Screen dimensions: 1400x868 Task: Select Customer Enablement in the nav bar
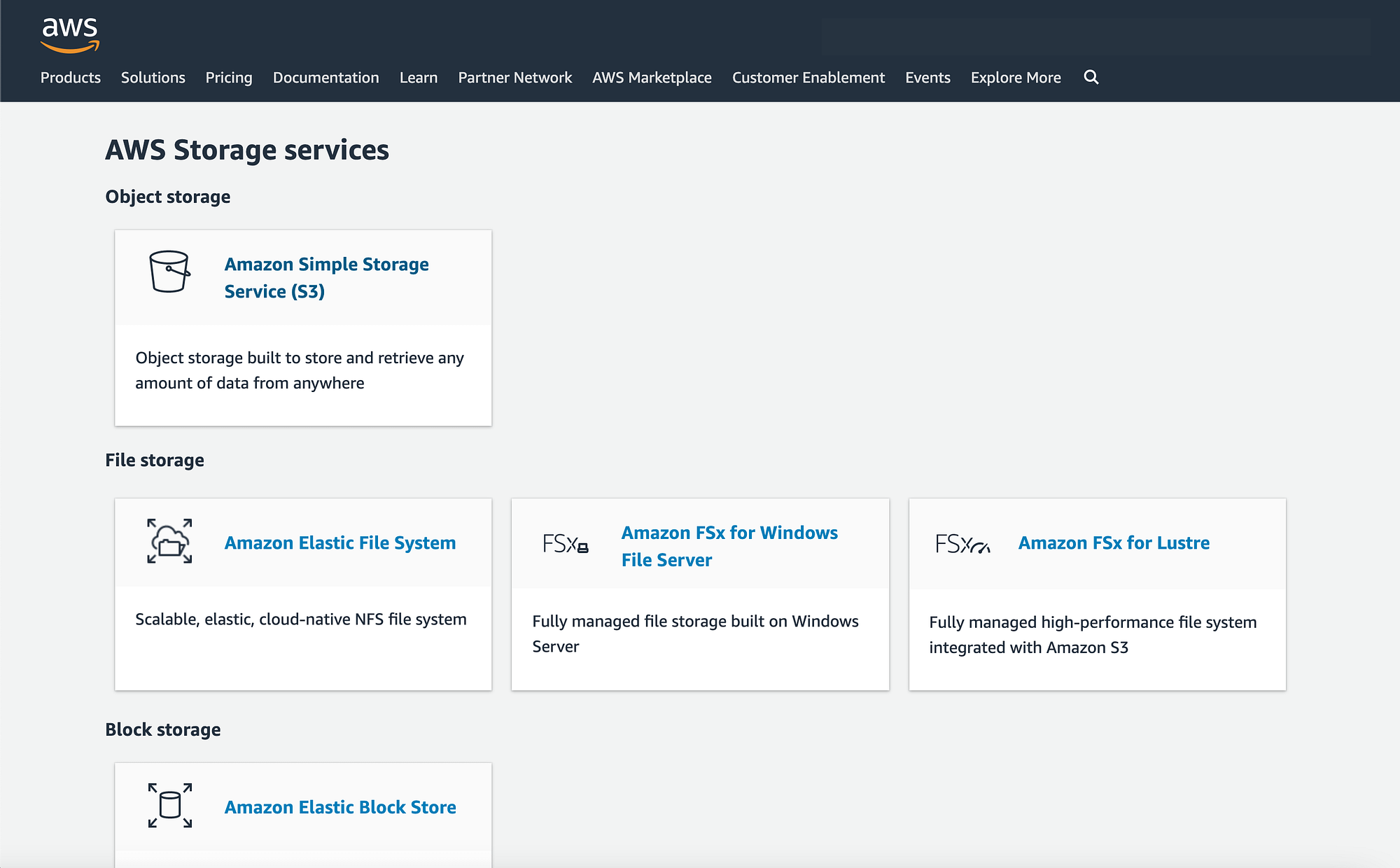coord(808,78)
